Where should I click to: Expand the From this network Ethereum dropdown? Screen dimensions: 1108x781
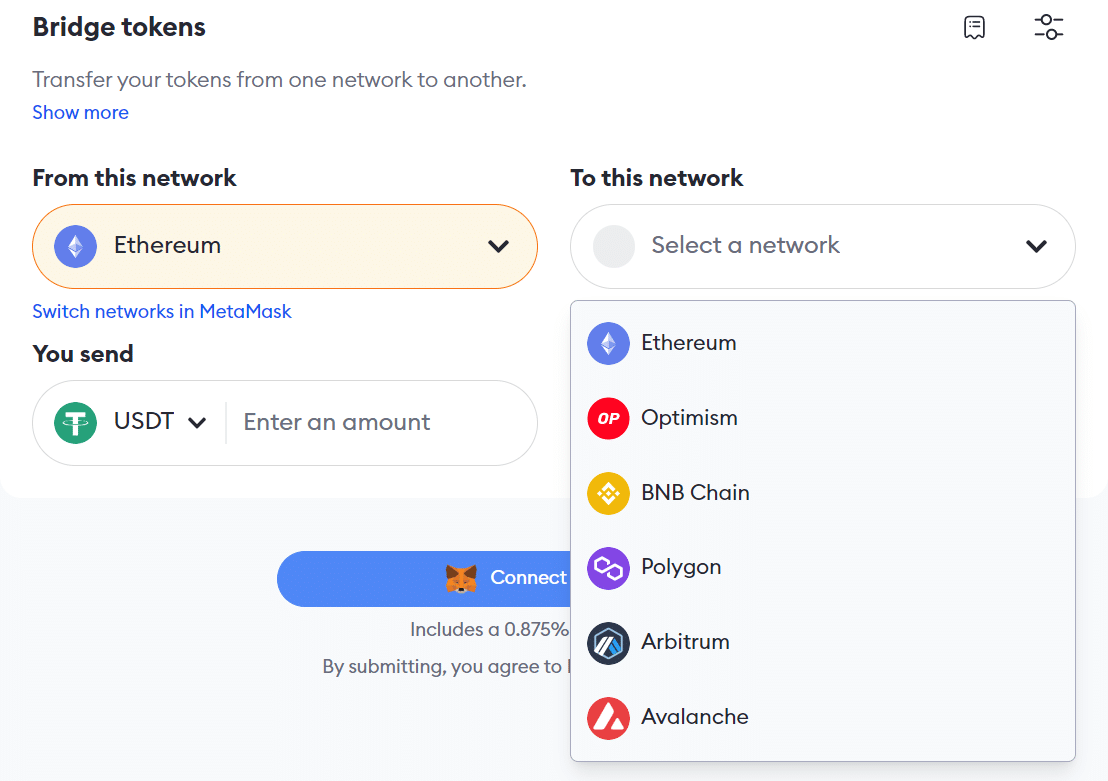click(285, 247)
